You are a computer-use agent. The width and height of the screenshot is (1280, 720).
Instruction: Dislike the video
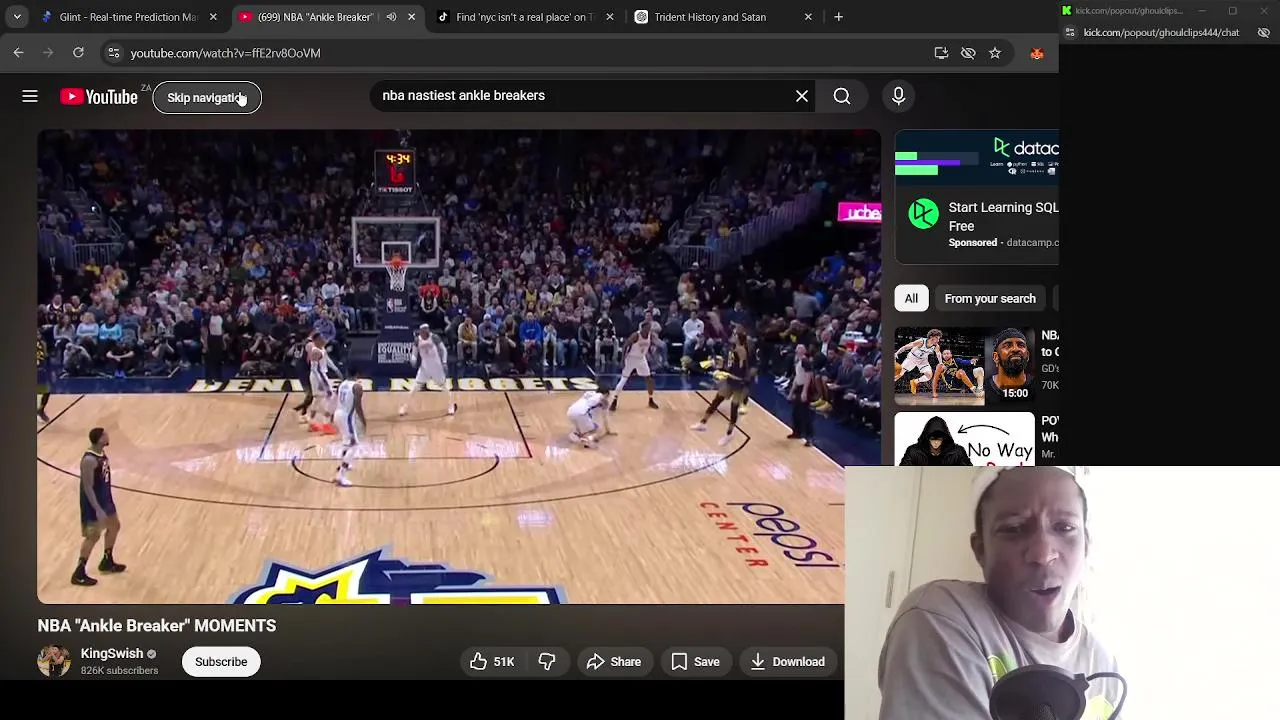(x=547, y=661)
